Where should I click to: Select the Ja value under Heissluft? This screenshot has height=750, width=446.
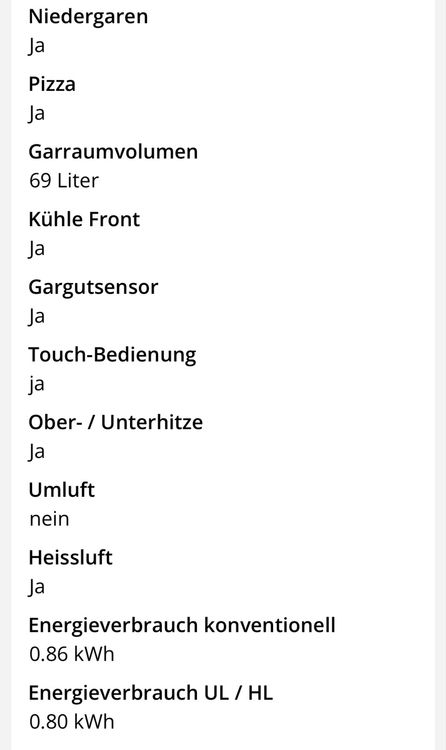(x=36, y=588)
